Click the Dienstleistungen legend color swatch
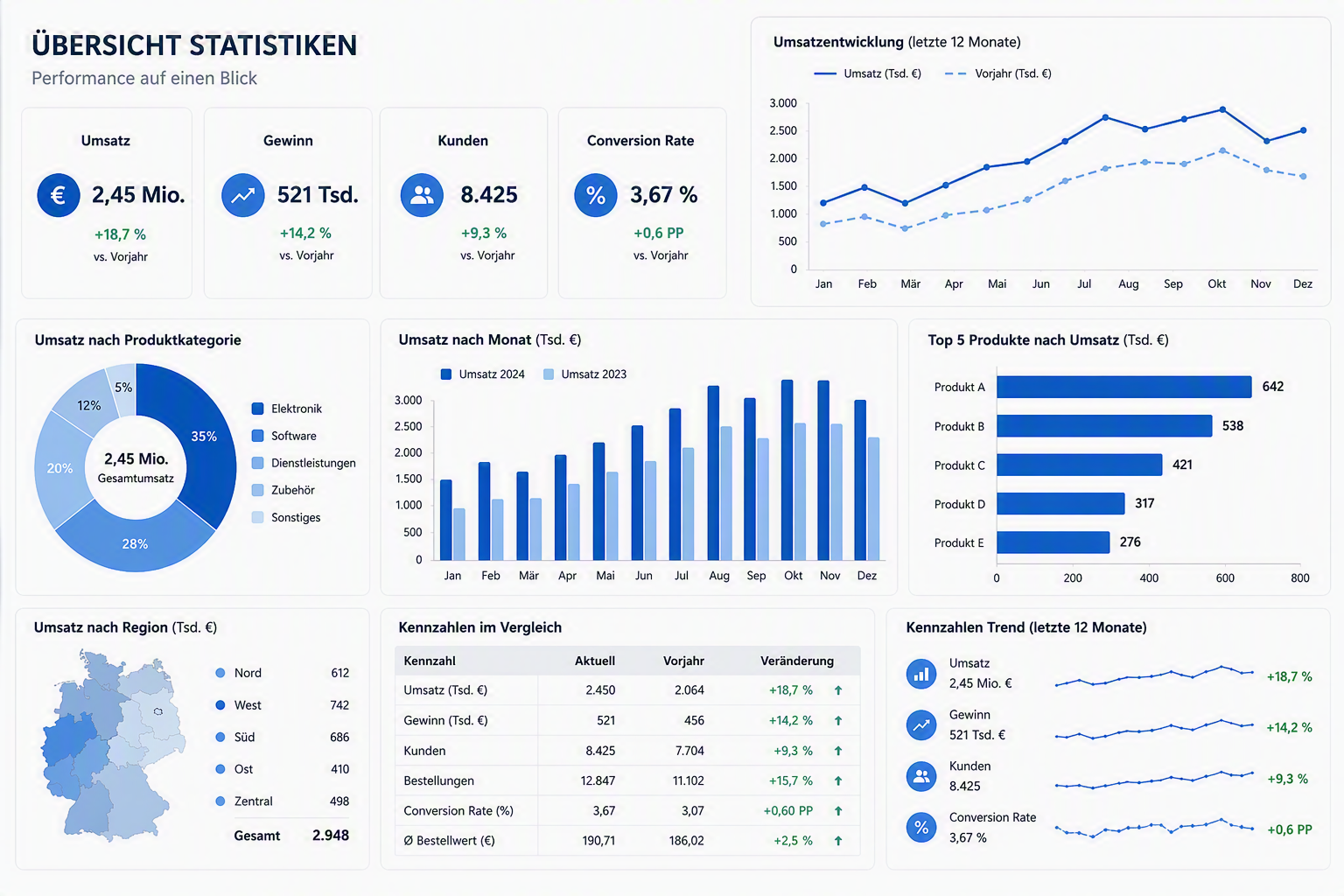Viewport: 1344px width, 896px height. 258,463
